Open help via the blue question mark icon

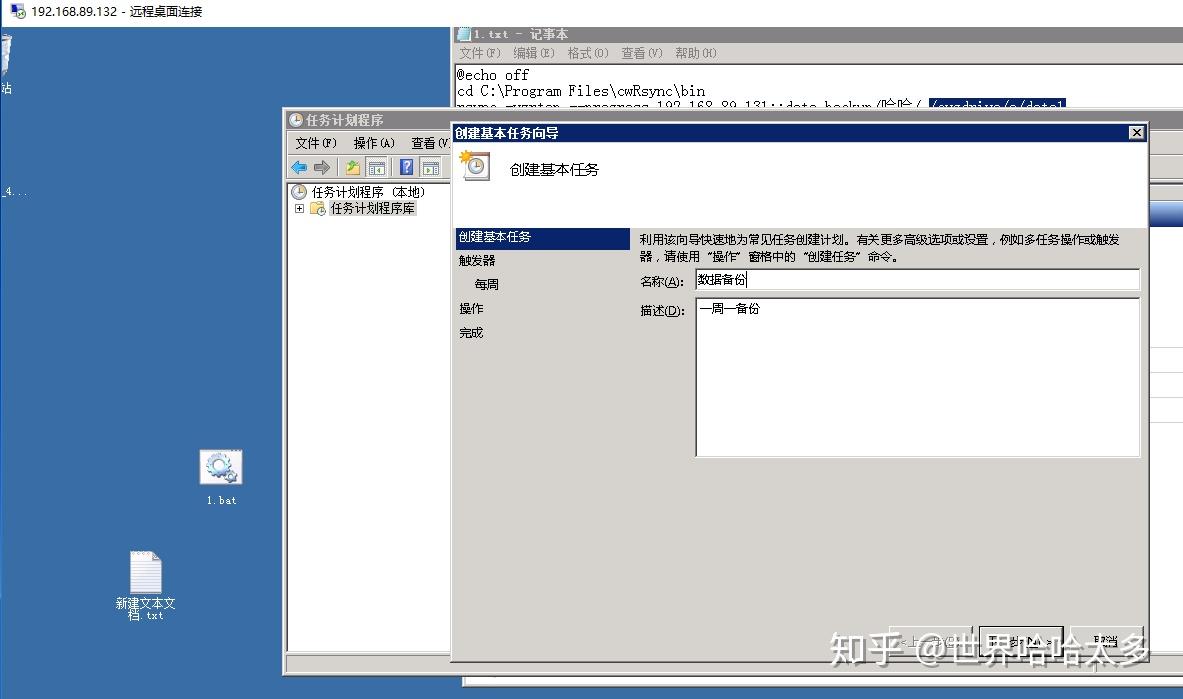click(x=404, y=167)
